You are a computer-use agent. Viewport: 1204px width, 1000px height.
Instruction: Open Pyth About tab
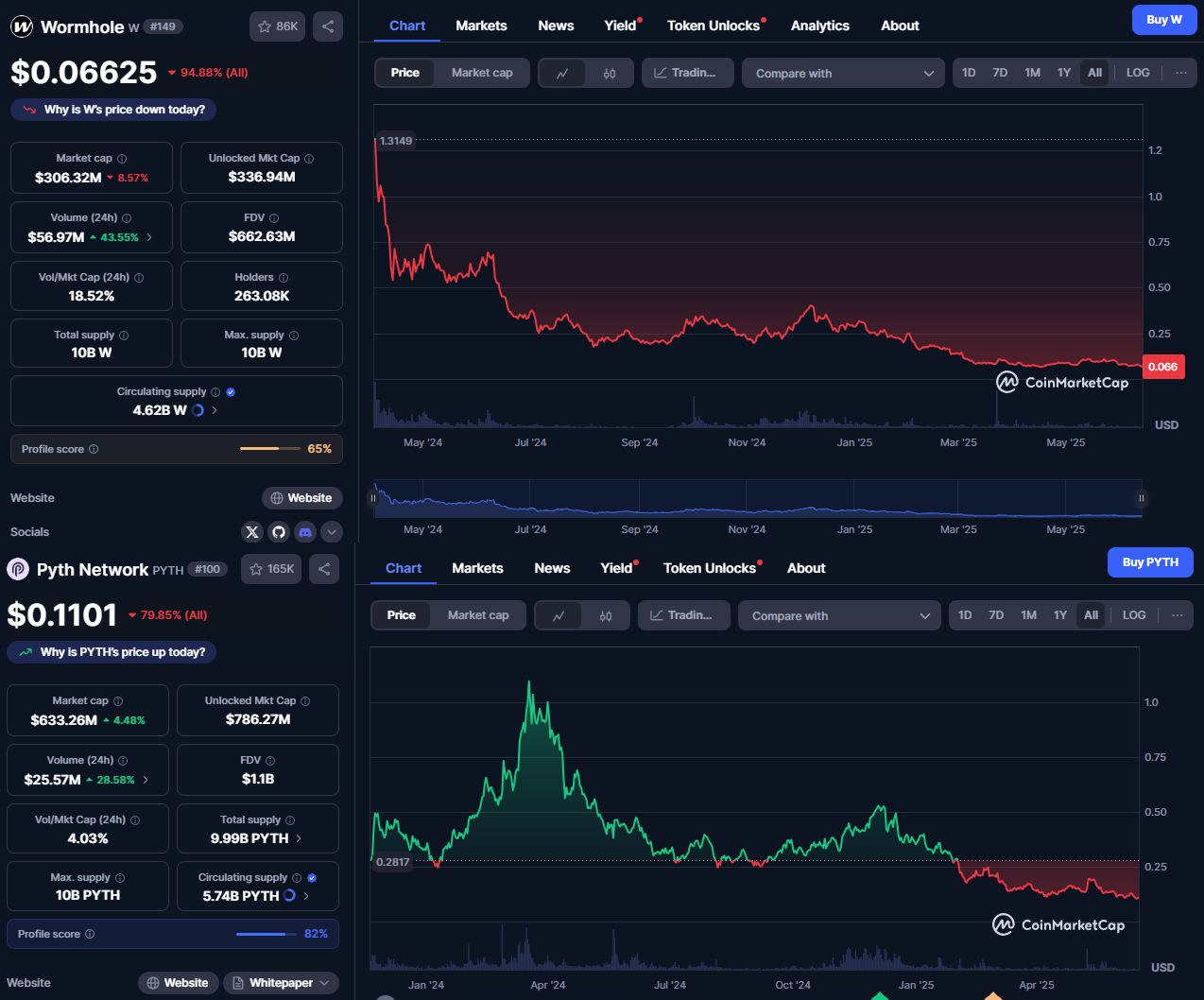[x=806, y=568]
